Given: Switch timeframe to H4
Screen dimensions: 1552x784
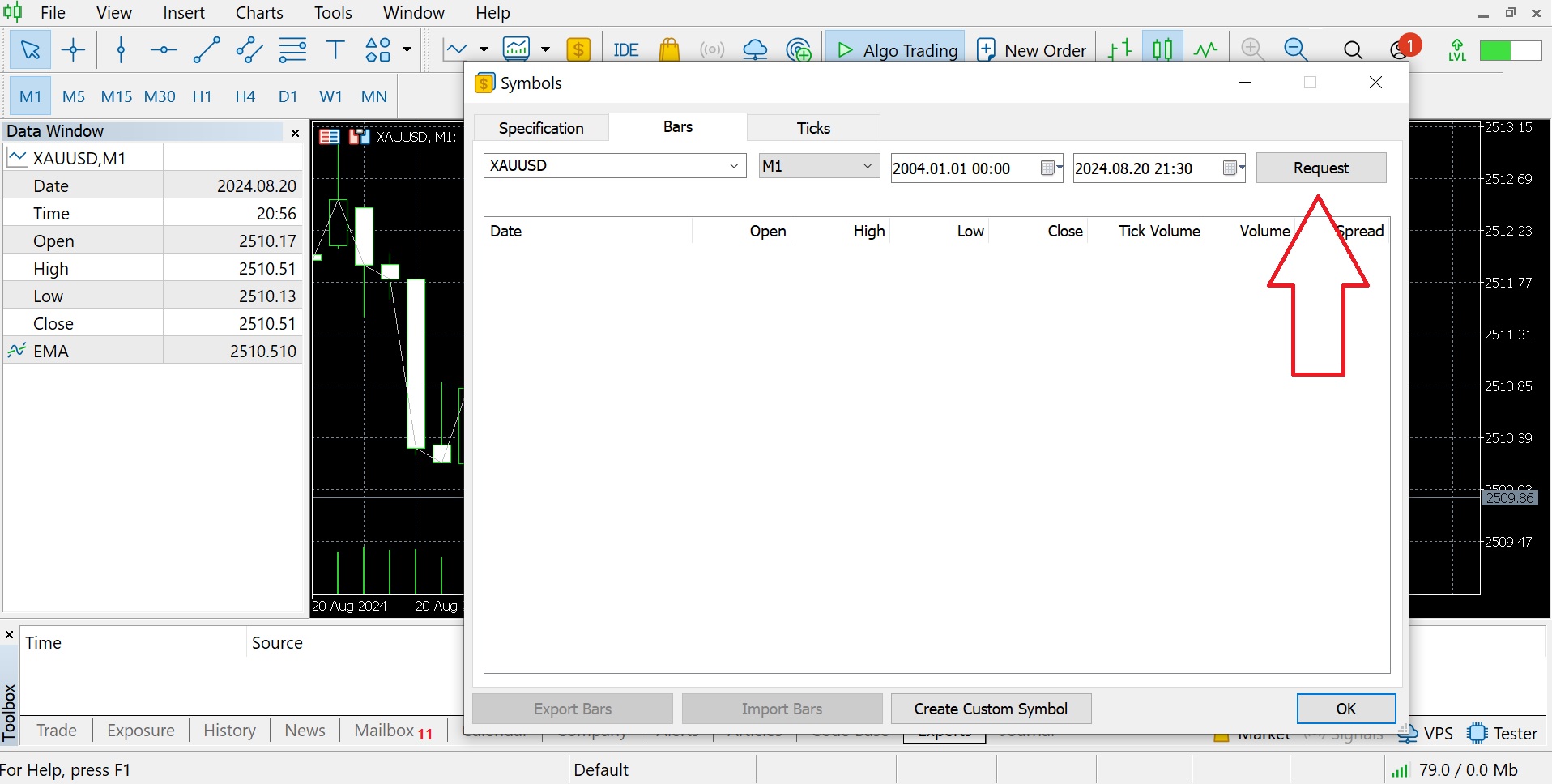Looking at the screenshot, I should coord(245,96).
